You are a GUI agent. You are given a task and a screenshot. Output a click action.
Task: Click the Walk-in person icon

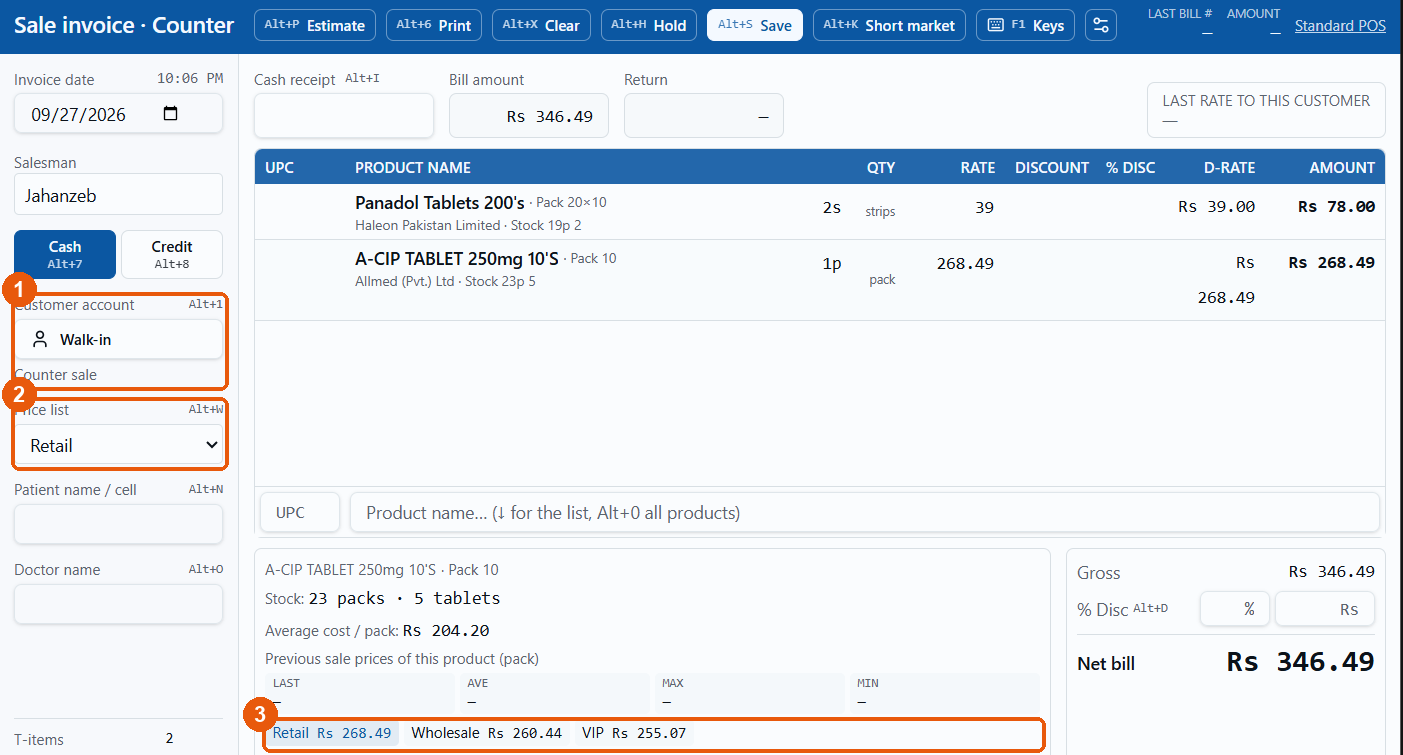coord(40,340)
